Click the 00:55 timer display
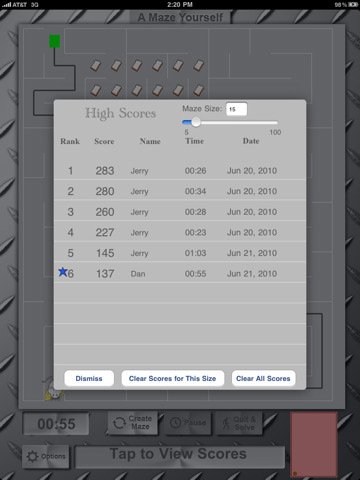 [56, 424]
